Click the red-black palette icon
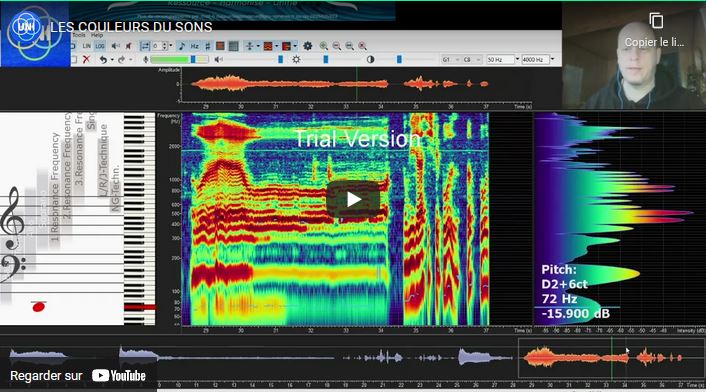 click(286, 46)
